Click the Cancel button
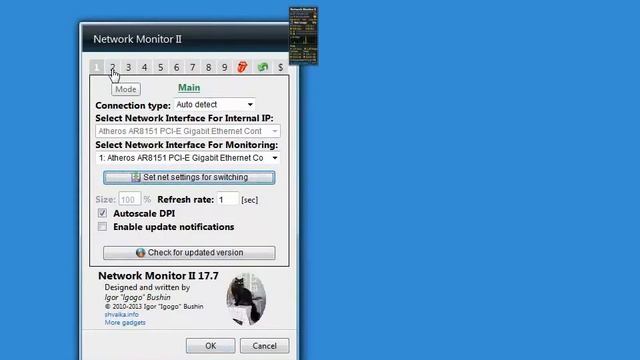 [264, 346]
